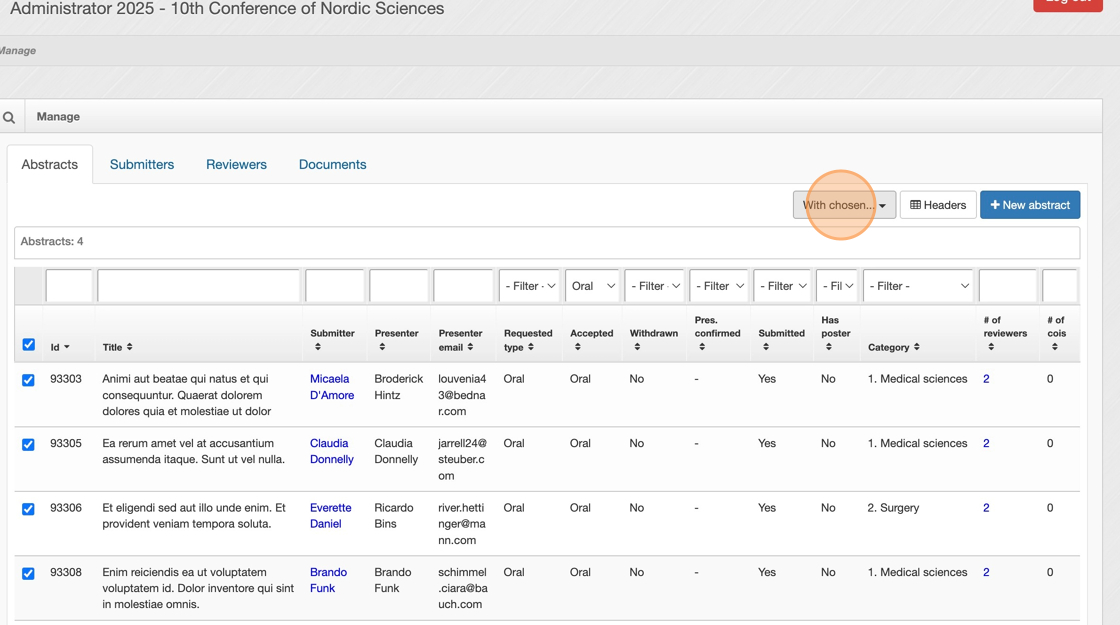Expand the Category filter dropdown
This screenshot has height=625, width=1120.
[x=918, y=286]
